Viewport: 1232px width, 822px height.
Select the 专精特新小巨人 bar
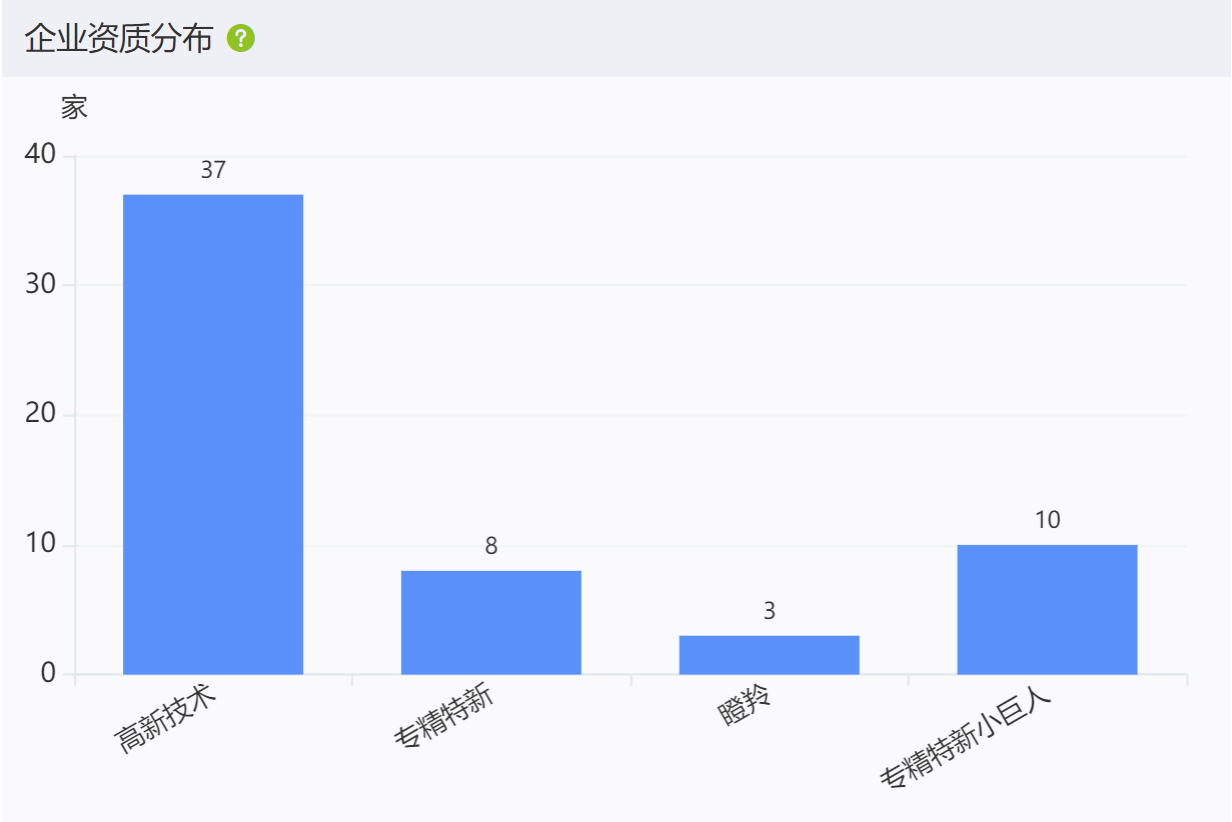[x=1047, y=609]
